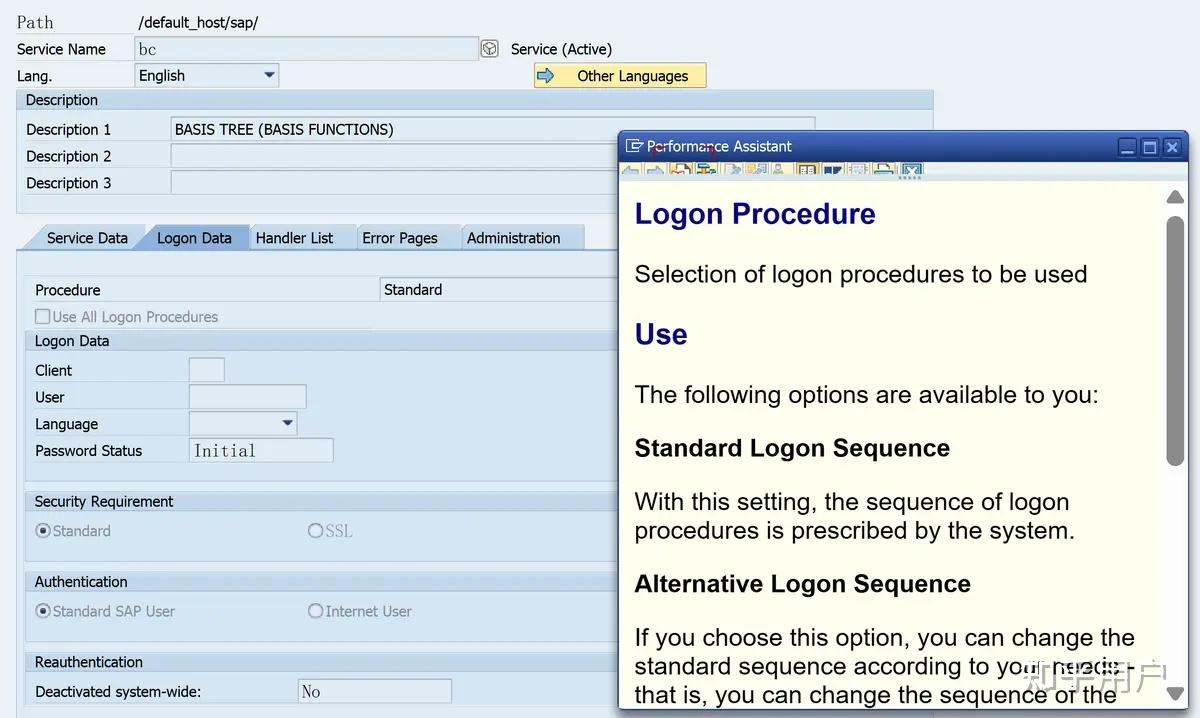The image size is (1200, 718).
Task: Open the Error Pages tab
Action: [400, 237]
